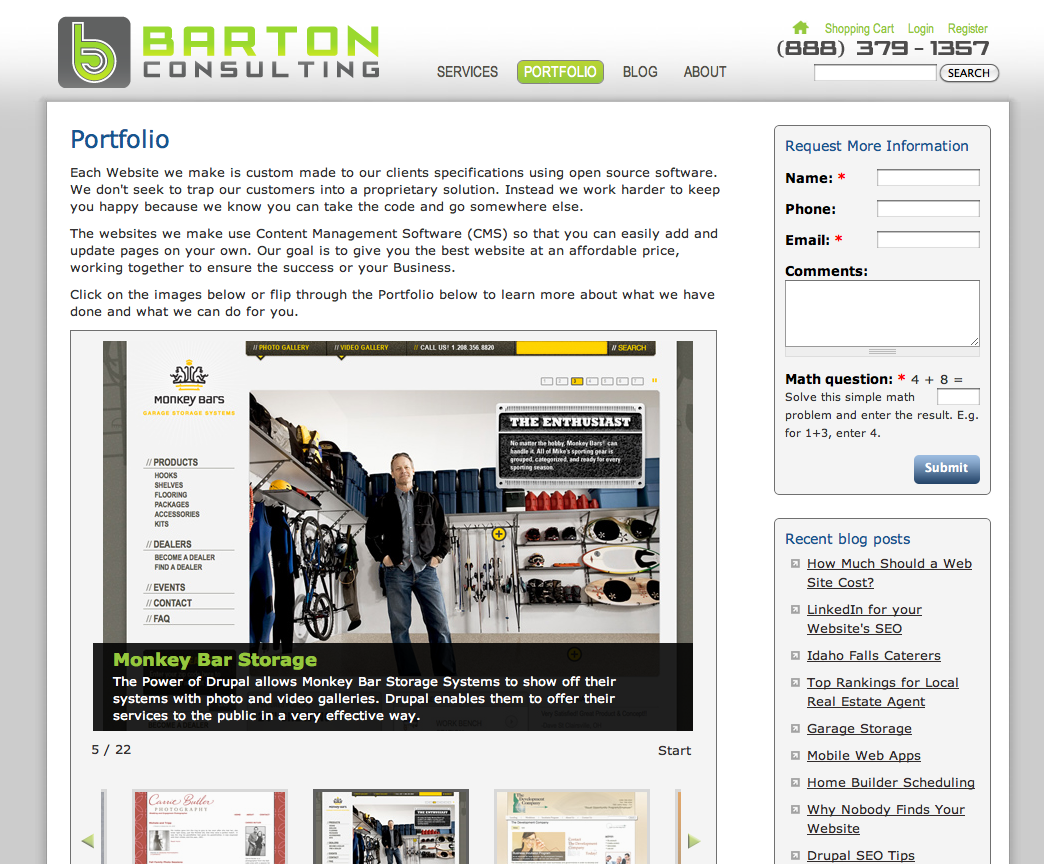Start the portfolio slideshow

674,750
